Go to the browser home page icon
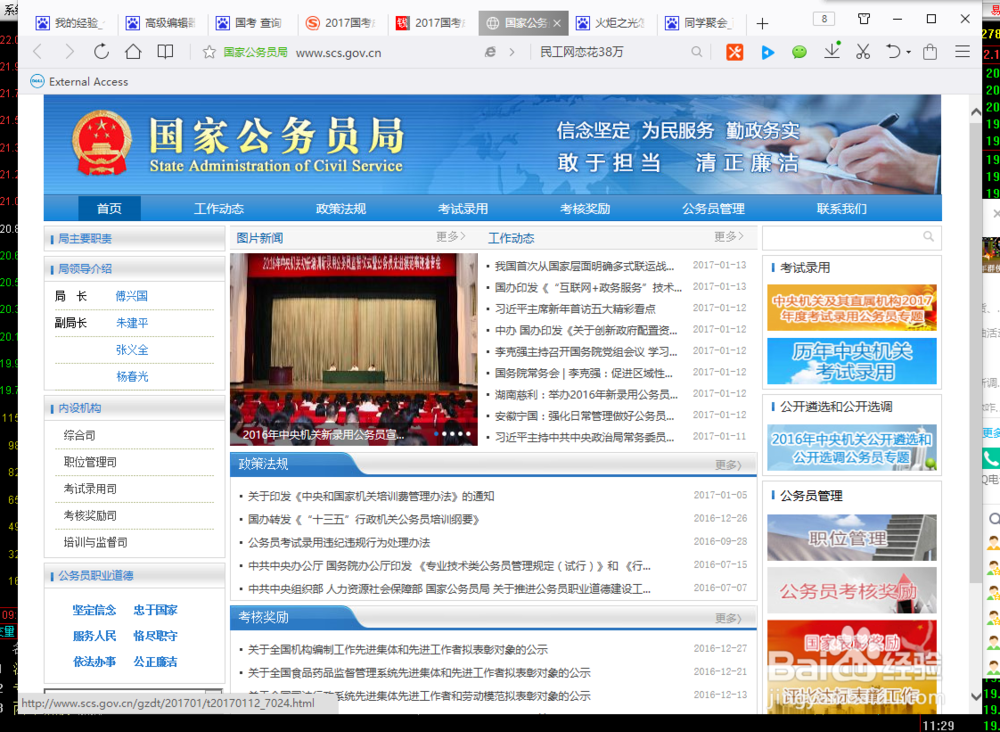Image resolution: width=1000 pixels, height=732 pixels. pos(133,52)
